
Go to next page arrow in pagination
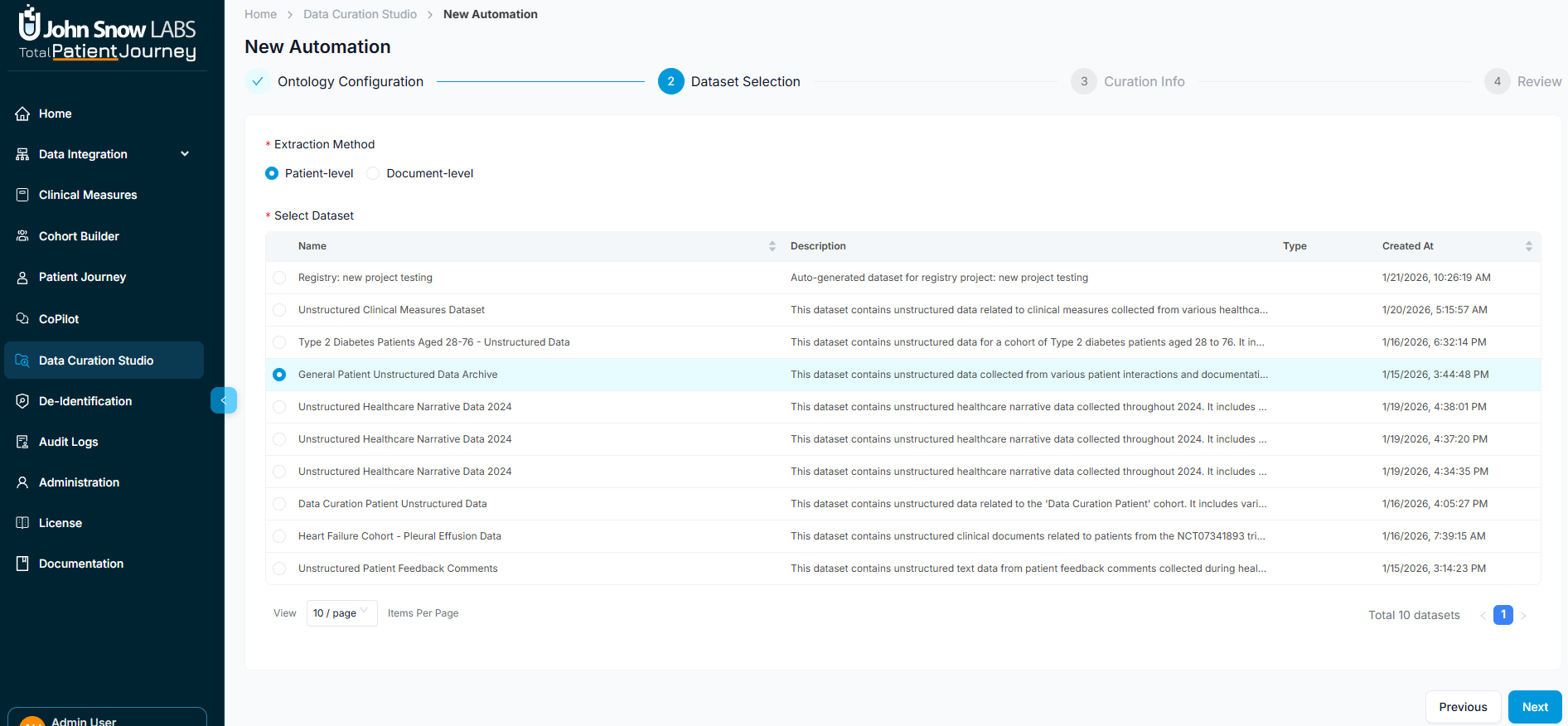click(x=1523, y=615)
